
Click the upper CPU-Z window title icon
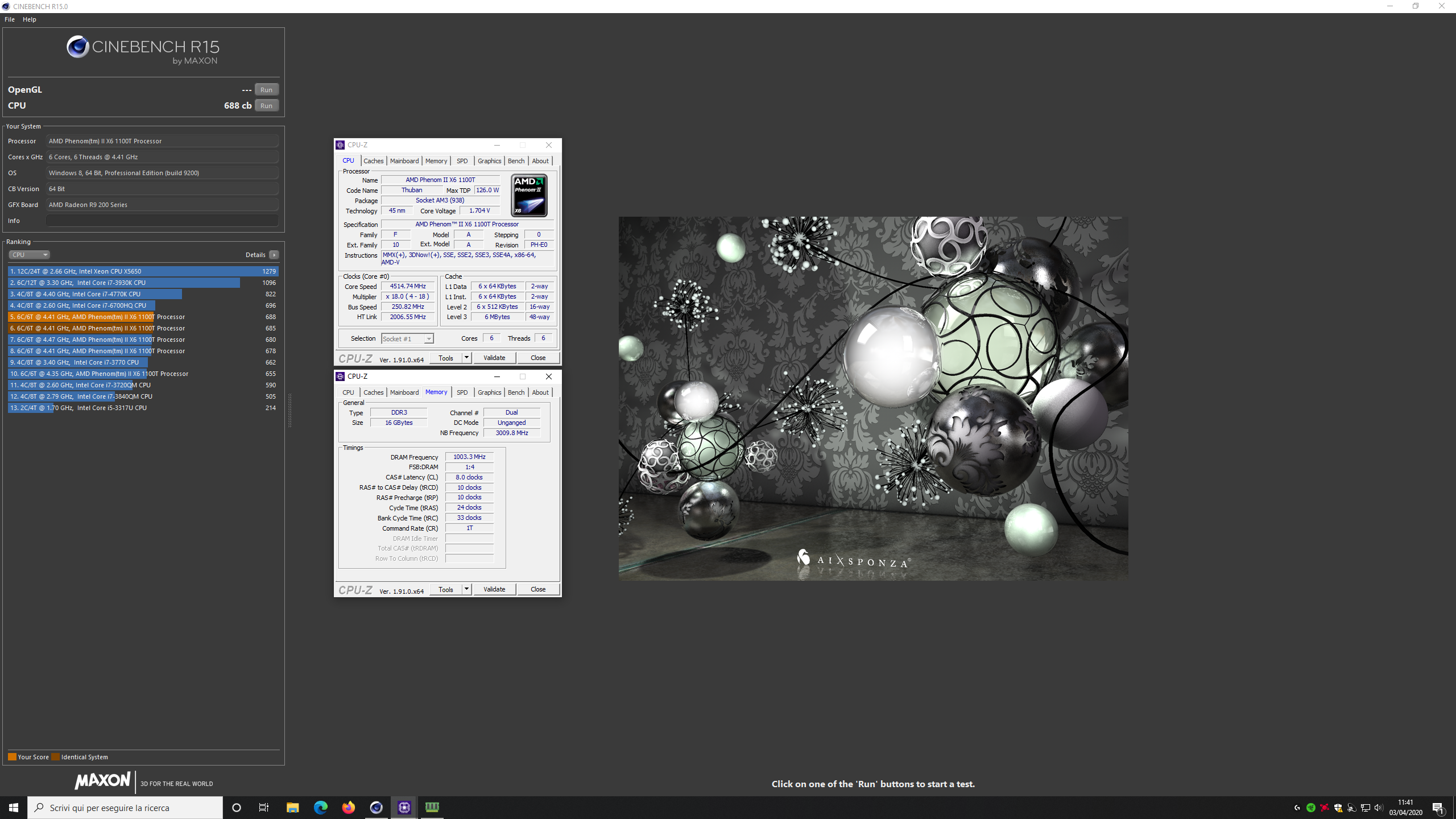tap(340, 145)
